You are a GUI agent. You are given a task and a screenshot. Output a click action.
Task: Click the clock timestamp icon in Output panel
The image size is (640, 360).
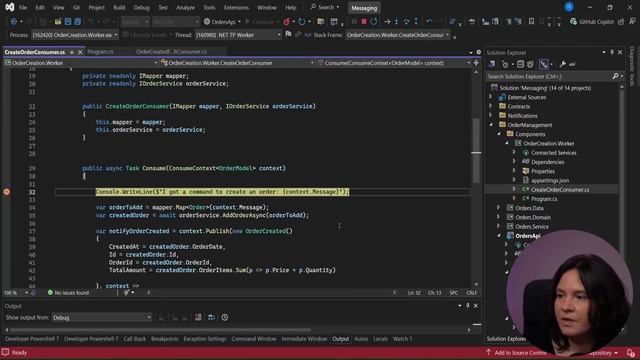(x=224, y=317)
